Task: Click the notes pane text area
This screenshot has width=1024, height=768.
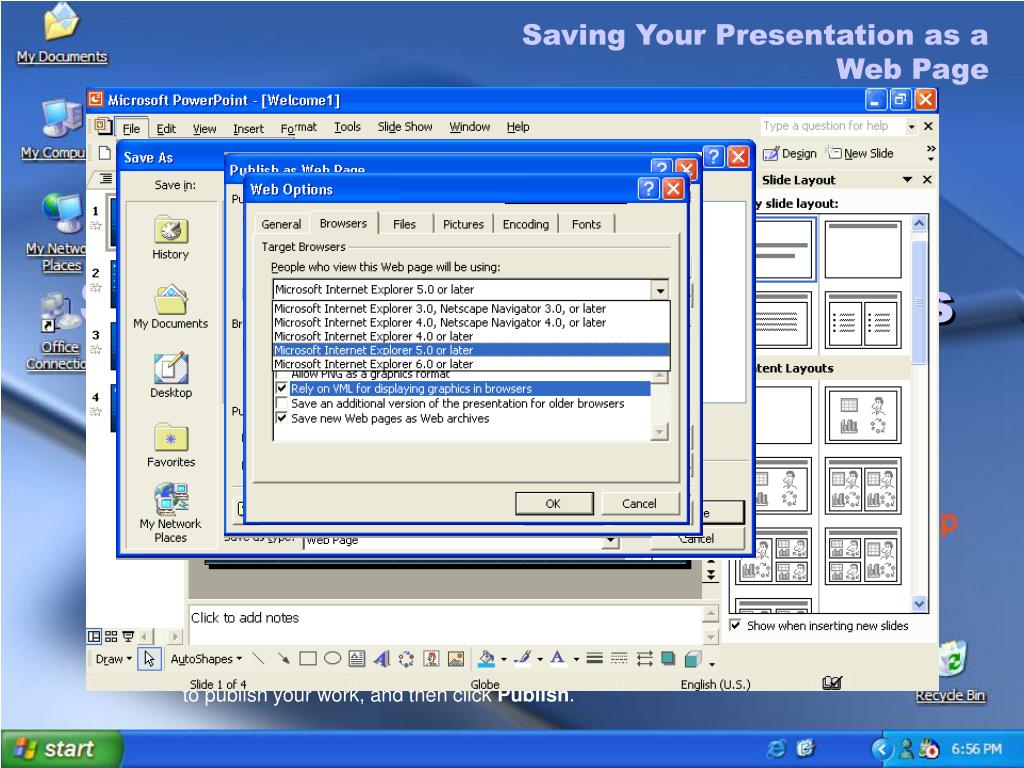Action: [x=445, y=624]
